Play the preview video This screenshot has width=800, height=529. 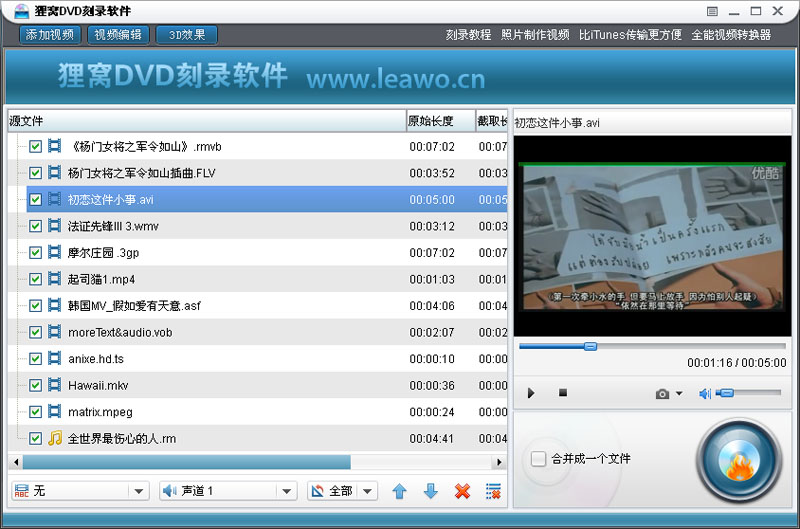point(531,393)
